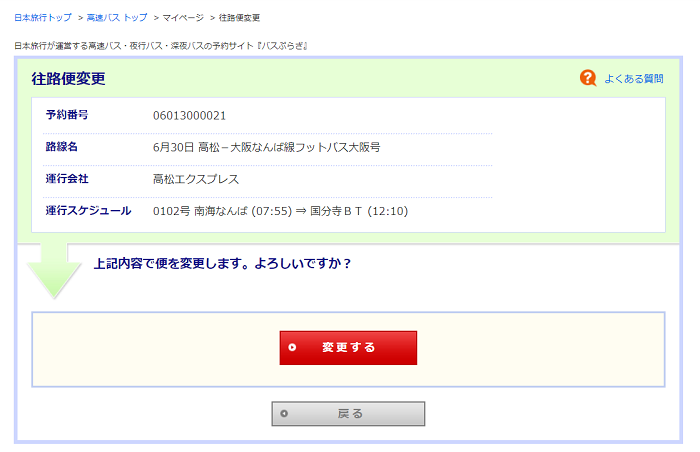Click the 高松－大阪なんば線 route name text
The image size is (700, 452).
[x=266, y=147]
